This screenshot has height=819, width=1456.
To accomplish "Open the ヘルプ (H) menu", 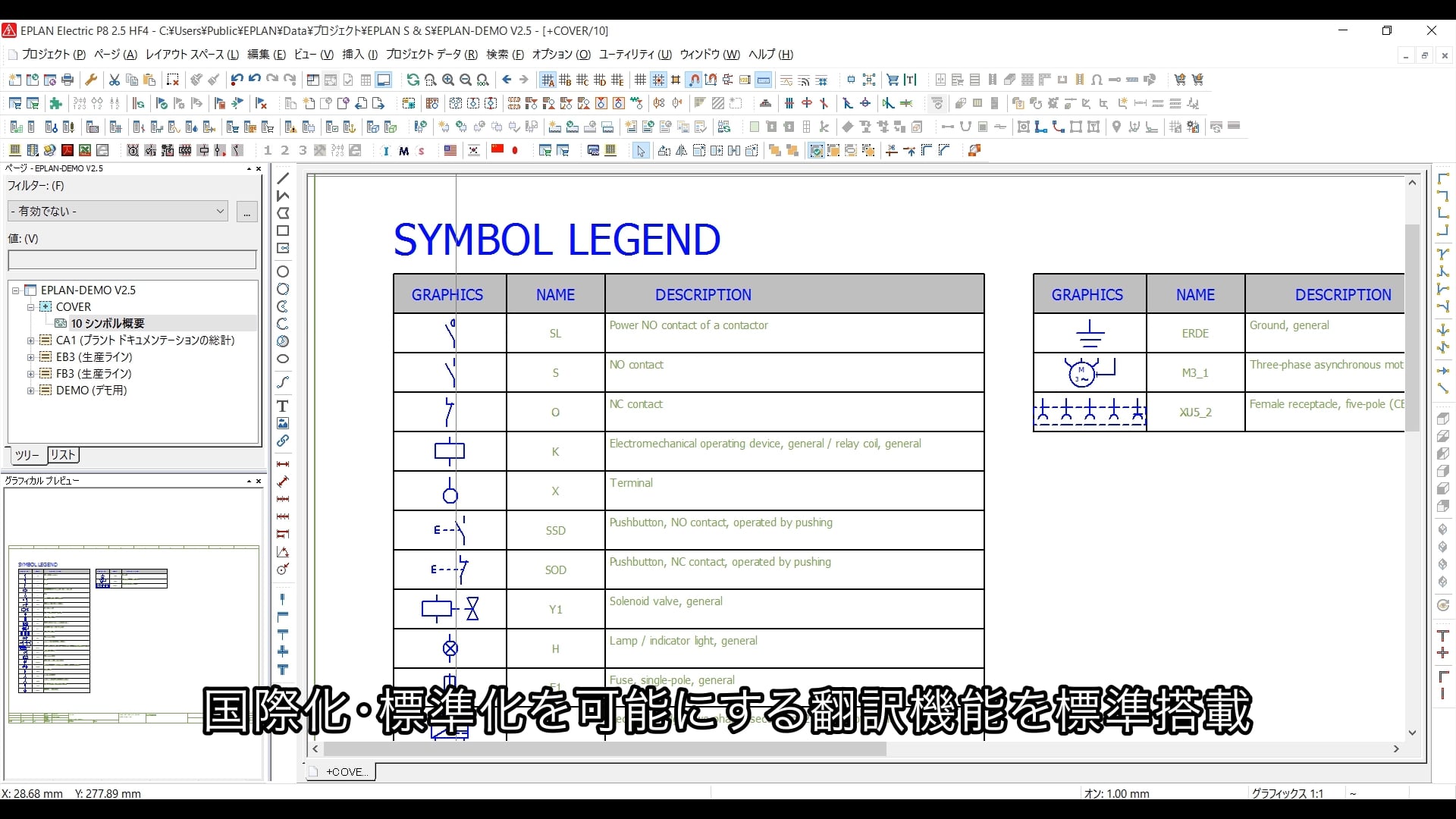I will tap(770, 55).
